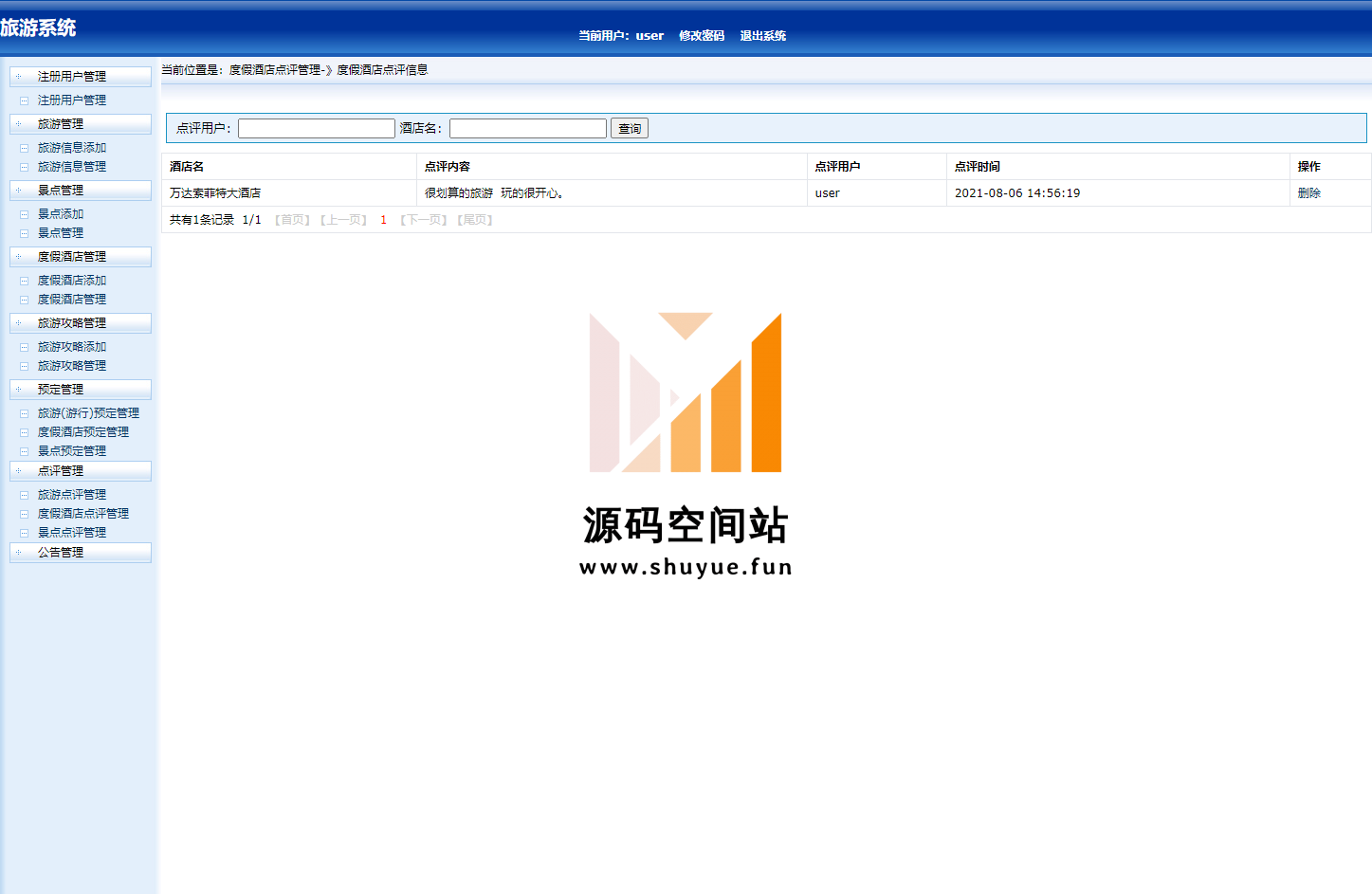The height and width of the screenshot is (894, 1372).
Task: Click the icon before 景点点评管理
Action: [24, 533]
